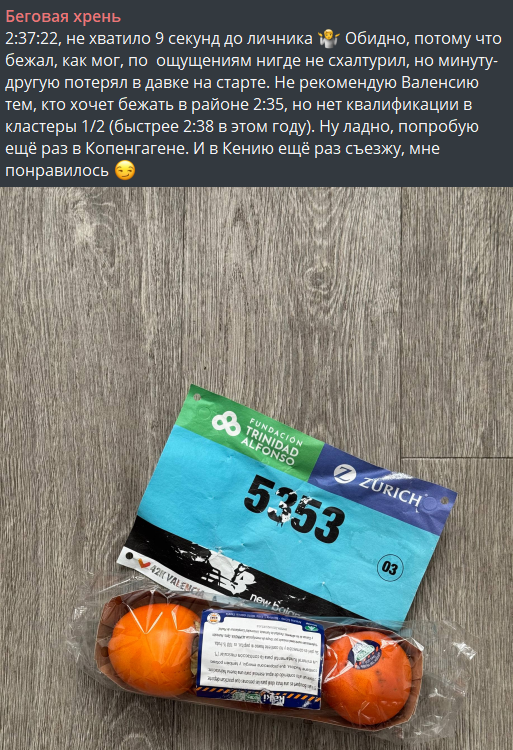Open the attached race bib photo
The width and height of the screenshot is (513, 750).
pyautogui.click(x=256, y=468)
